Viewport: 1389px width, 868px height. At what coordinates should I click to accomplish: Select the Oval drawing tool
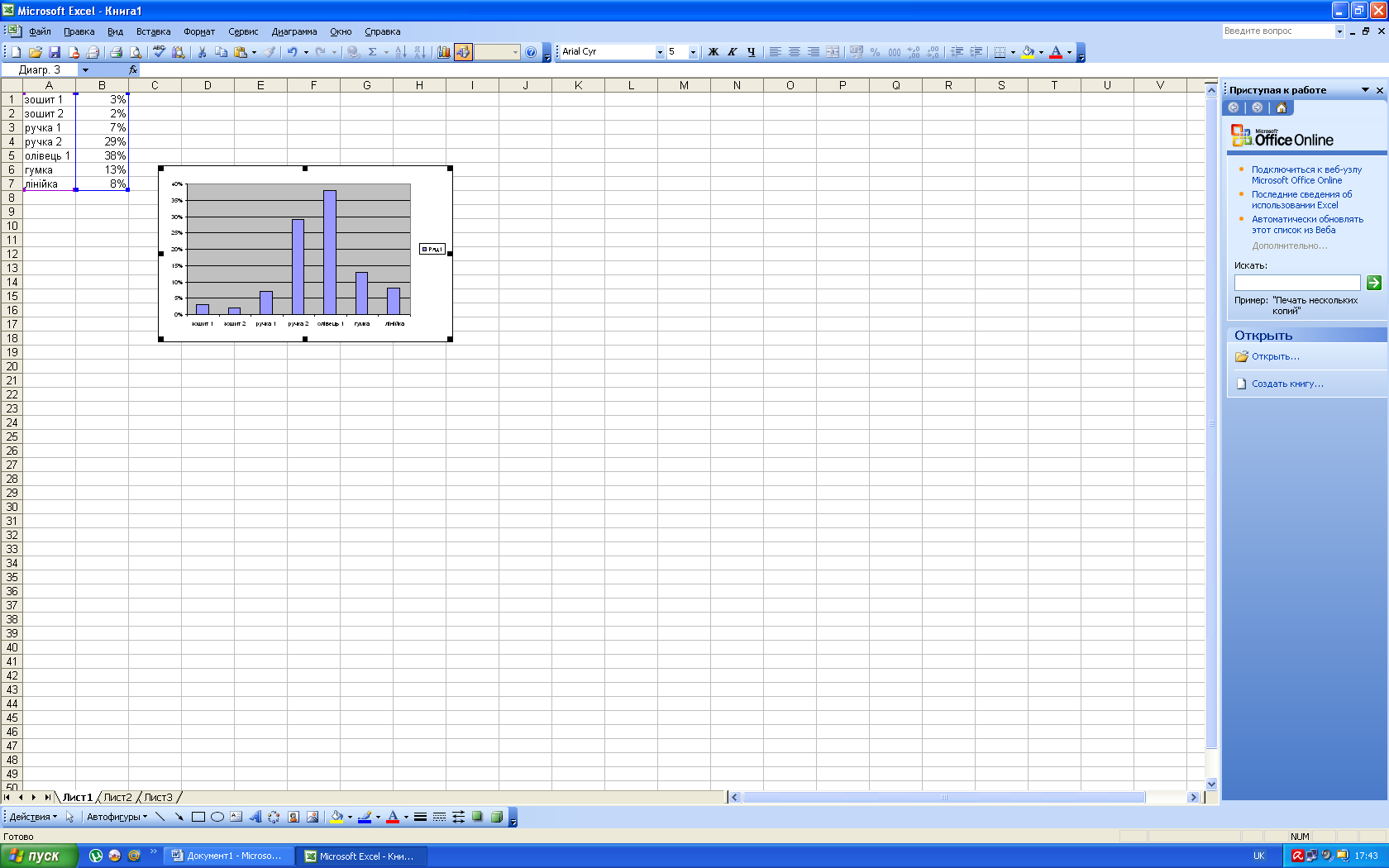coord(217,817)
